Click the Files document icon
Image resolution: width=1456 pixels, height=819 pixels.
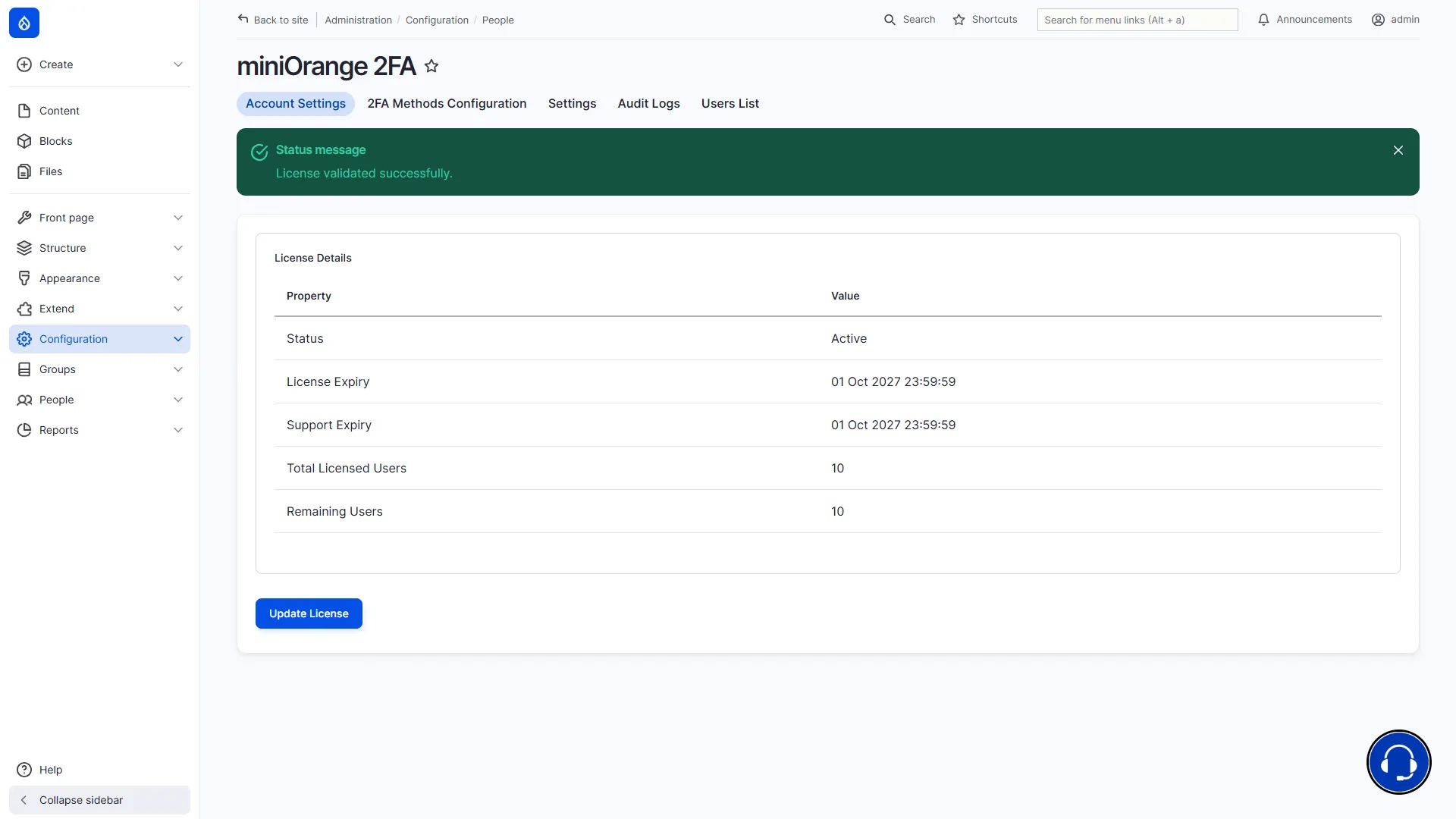24,171
